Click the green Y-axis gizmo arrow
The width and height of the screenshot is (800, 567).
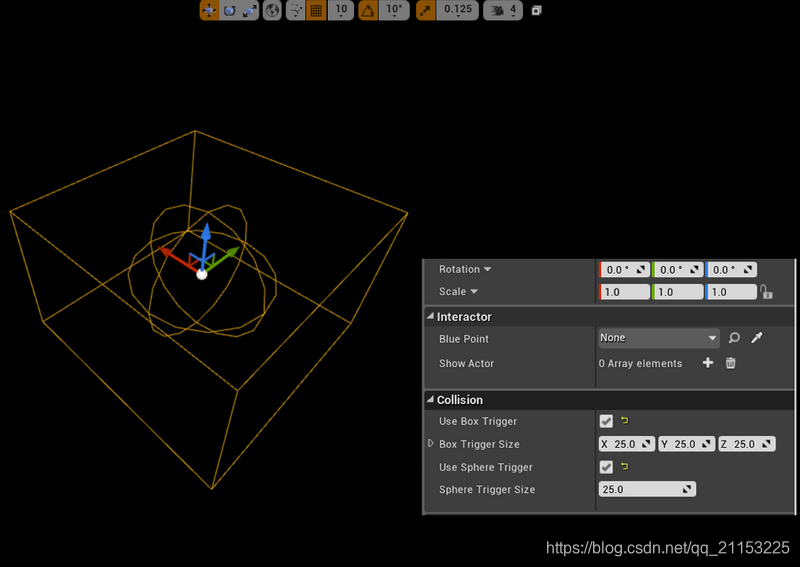(231, 253)
